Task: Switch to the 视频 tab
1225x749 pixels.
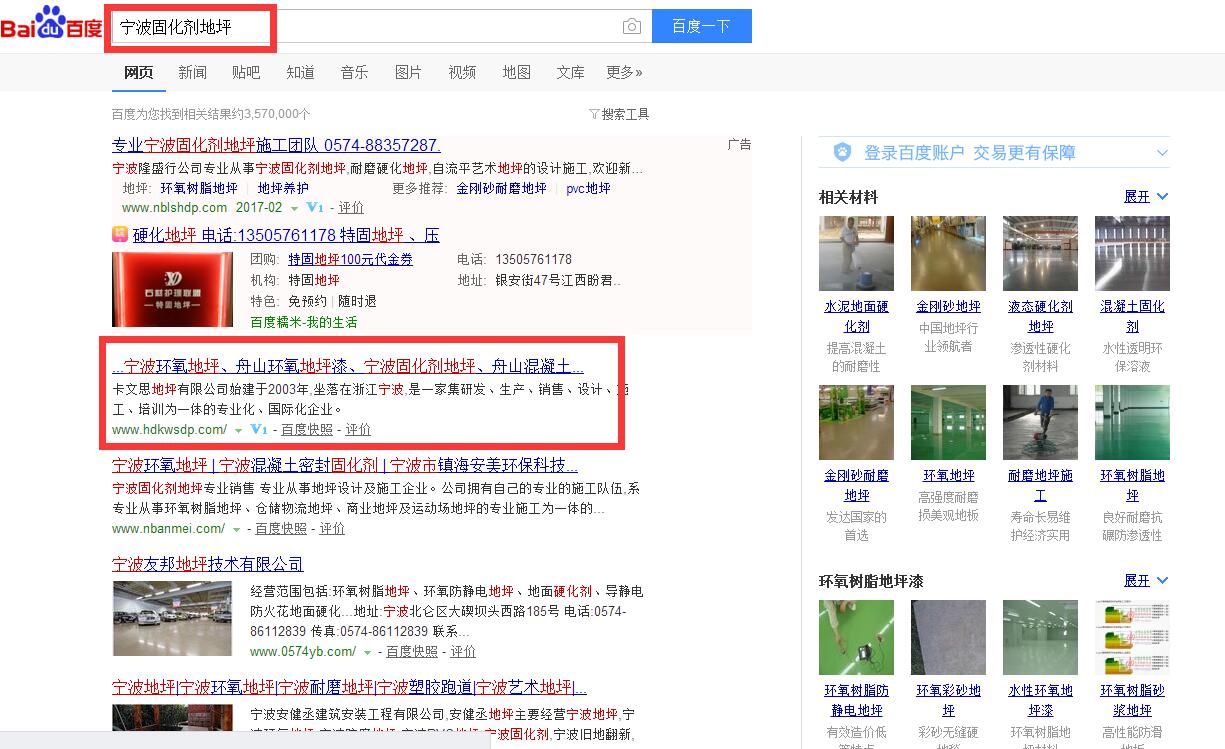Action: point(462,72)
